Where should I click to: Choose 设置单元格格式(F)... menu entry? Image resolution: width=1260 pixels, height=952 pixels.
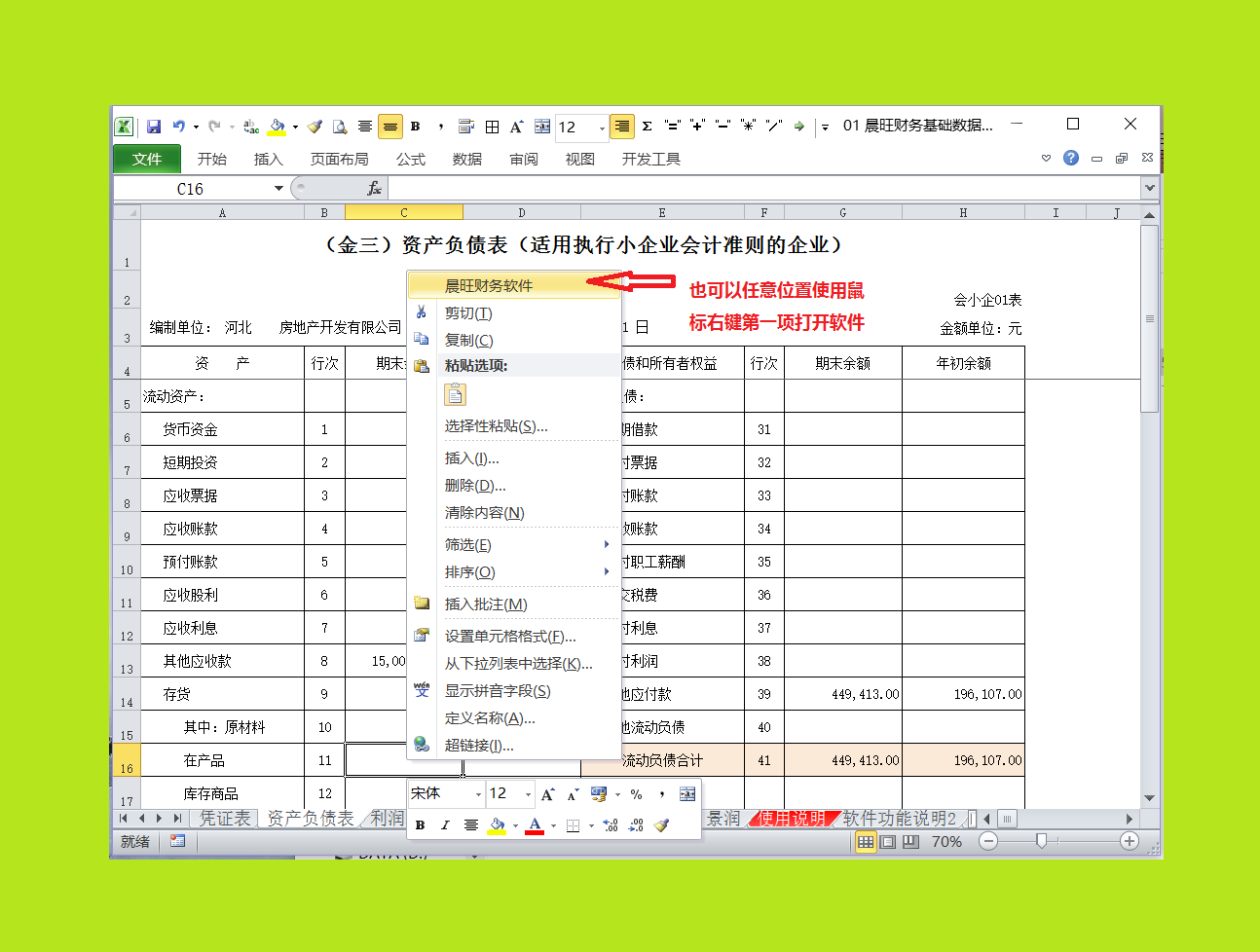point(510,637)
